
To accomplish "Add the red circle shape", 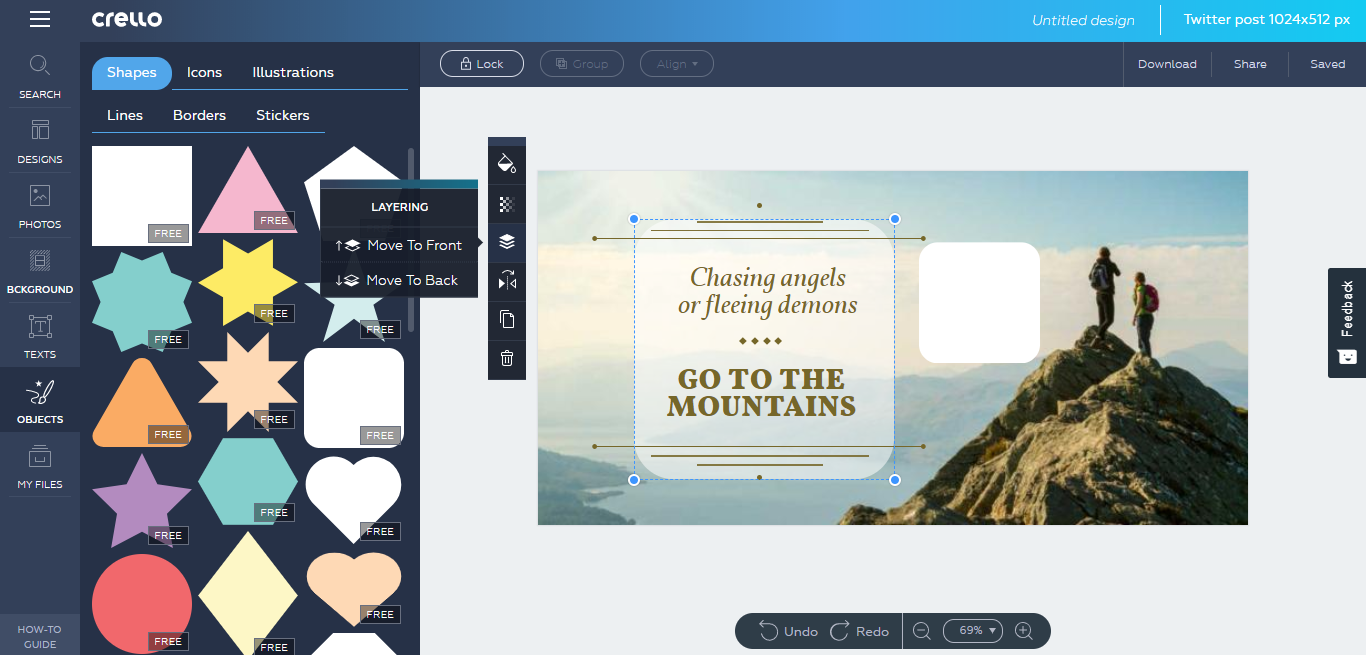I will 142,604.
